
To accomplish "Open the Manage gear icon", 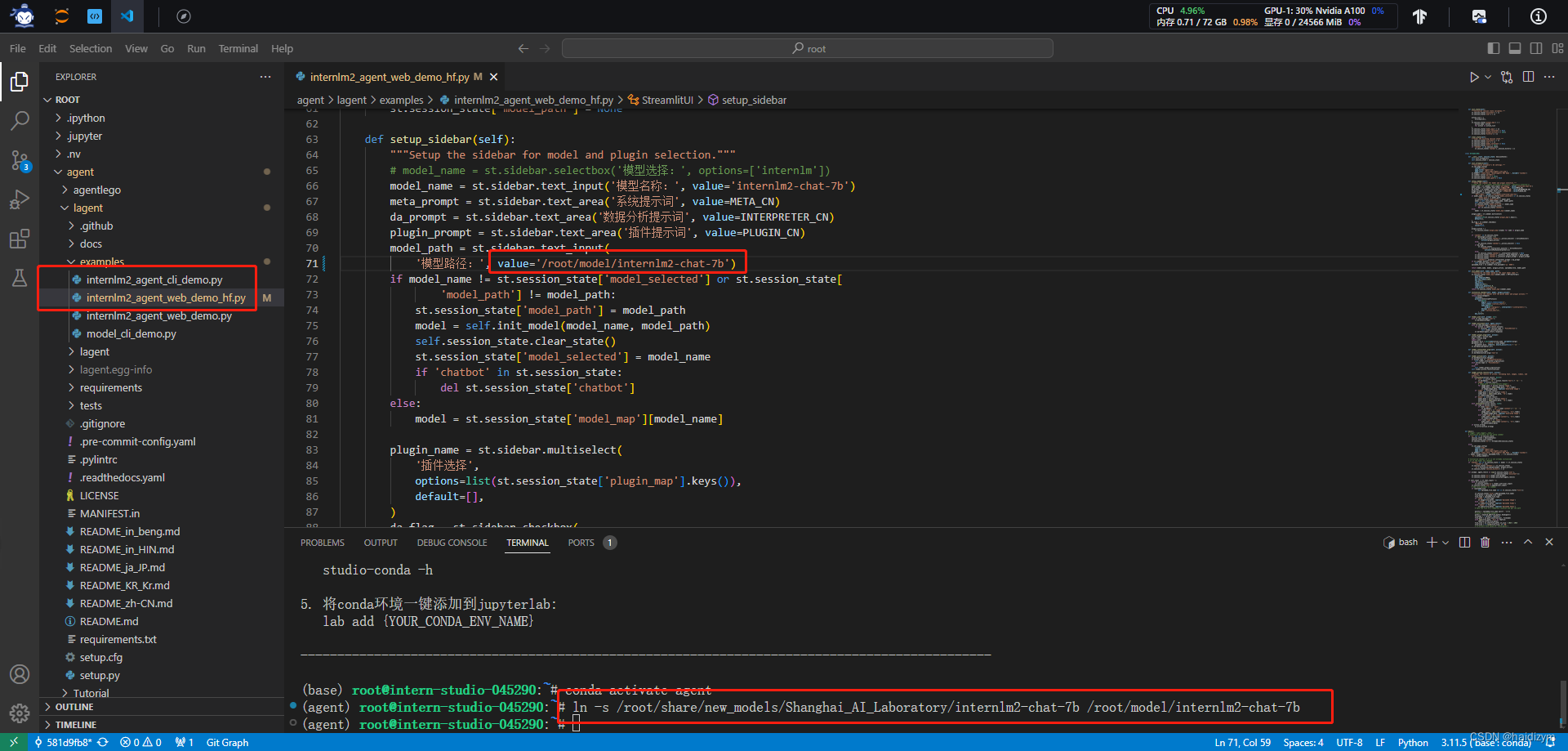I will tap(20, 713).
